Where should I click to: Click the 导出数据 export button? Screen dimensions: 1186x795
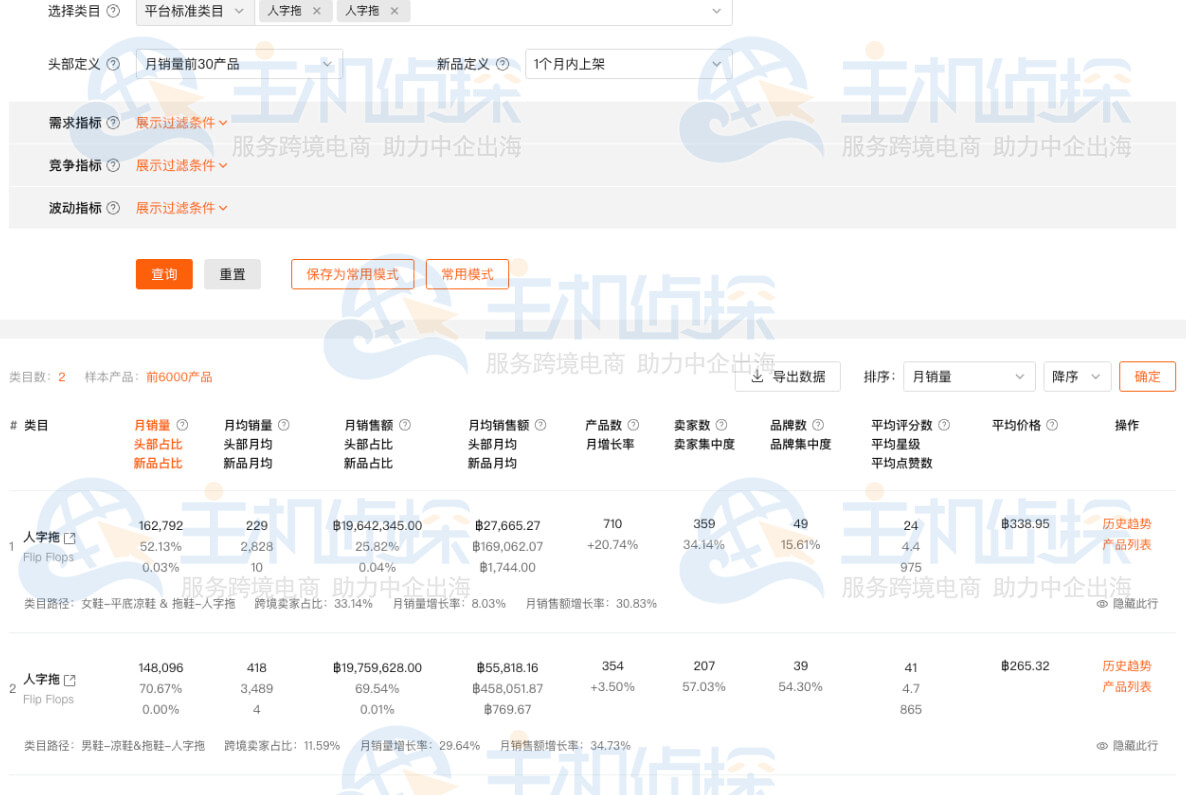pyautogui.click(x=788, y=377)
